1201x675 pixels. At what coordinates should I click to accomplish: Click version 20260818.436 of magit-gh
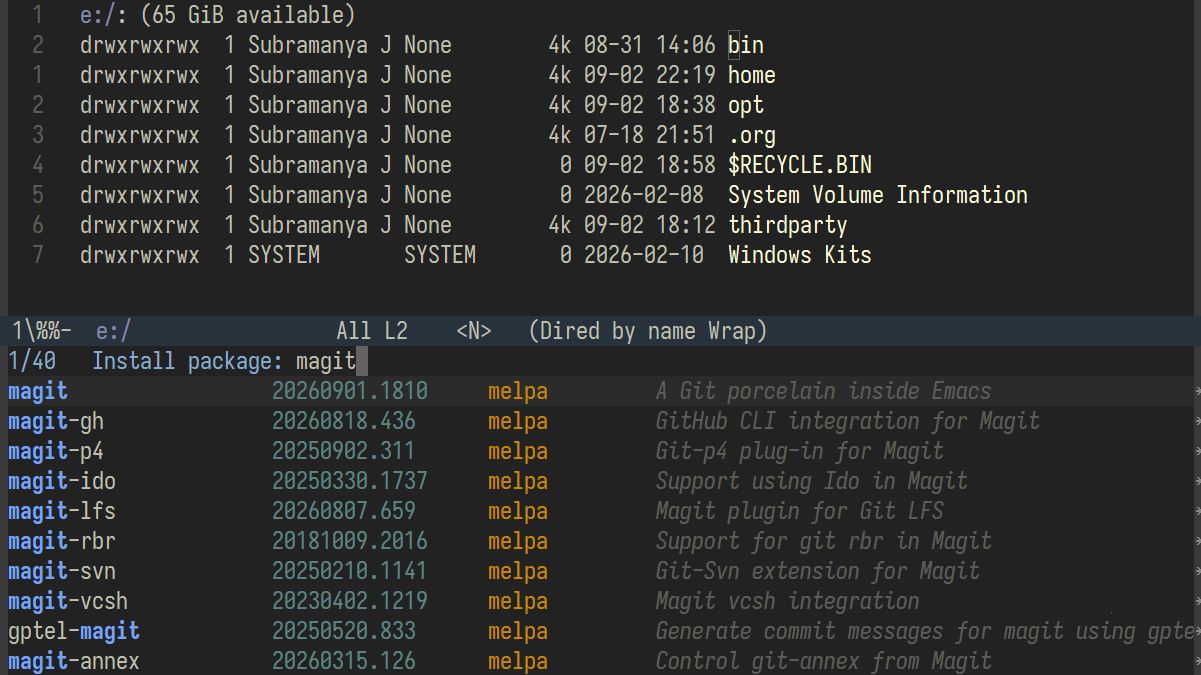(344, 421)
